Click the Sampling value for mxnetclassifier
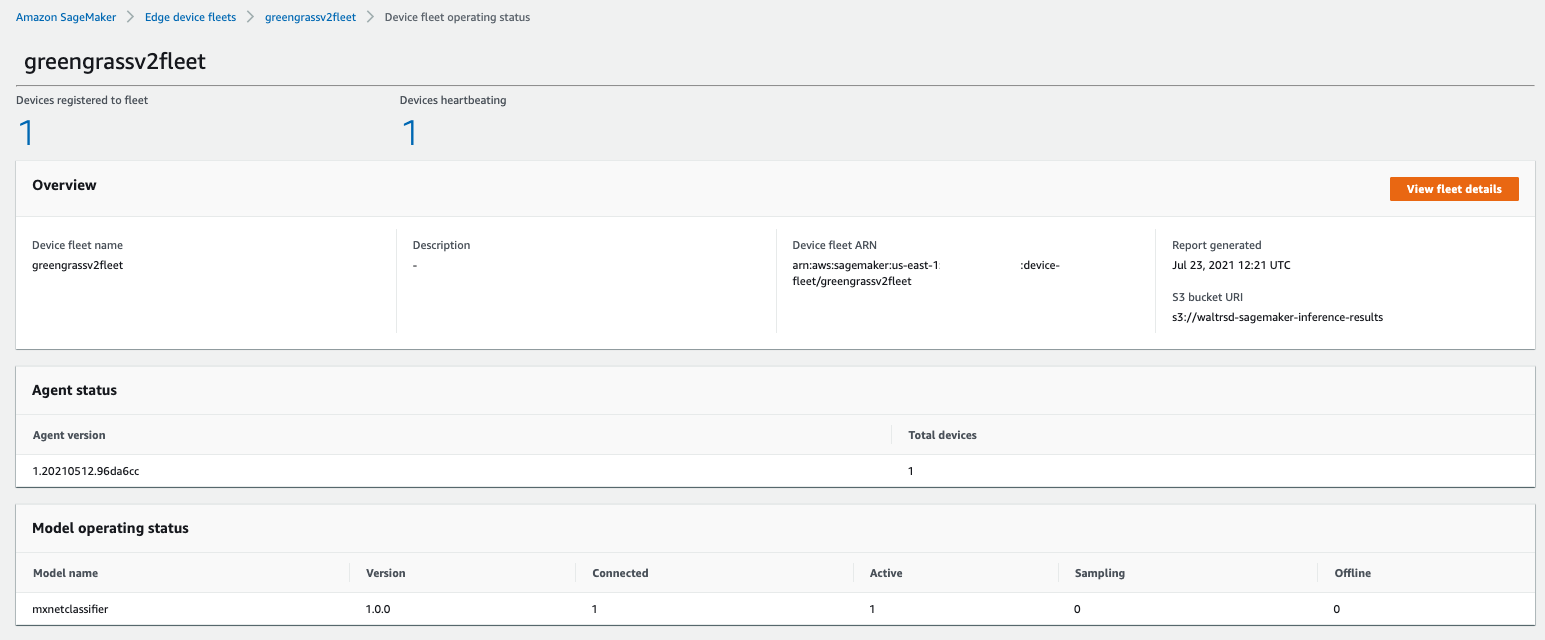 point(1077,609)
